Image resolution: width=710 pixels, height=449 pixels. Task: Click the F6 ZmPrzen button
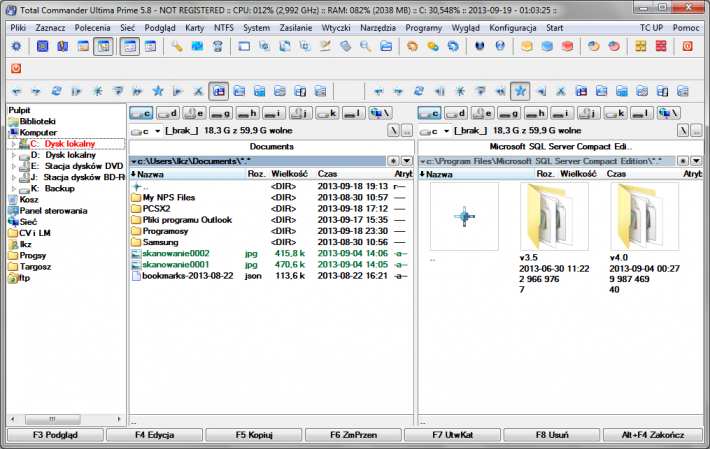[x=353, y=435]
